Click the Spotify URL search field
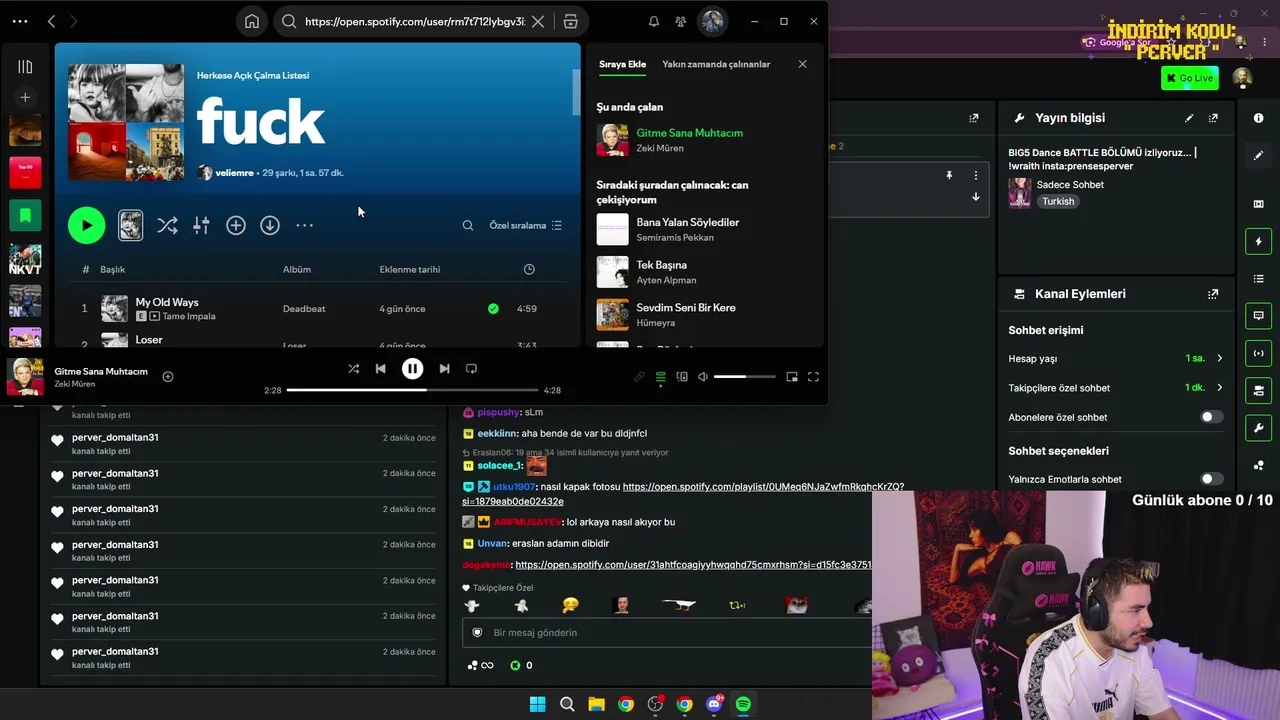The height and width of the screenshot is (720, 1280). 415,21
